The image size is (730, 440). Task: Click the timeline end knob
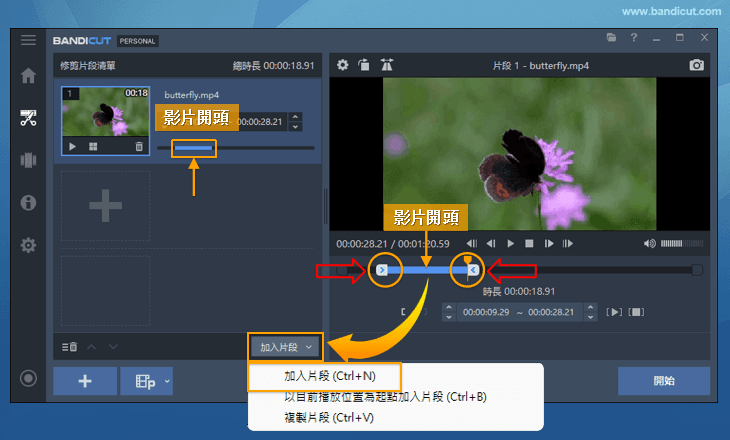click(x=697, y=270)
